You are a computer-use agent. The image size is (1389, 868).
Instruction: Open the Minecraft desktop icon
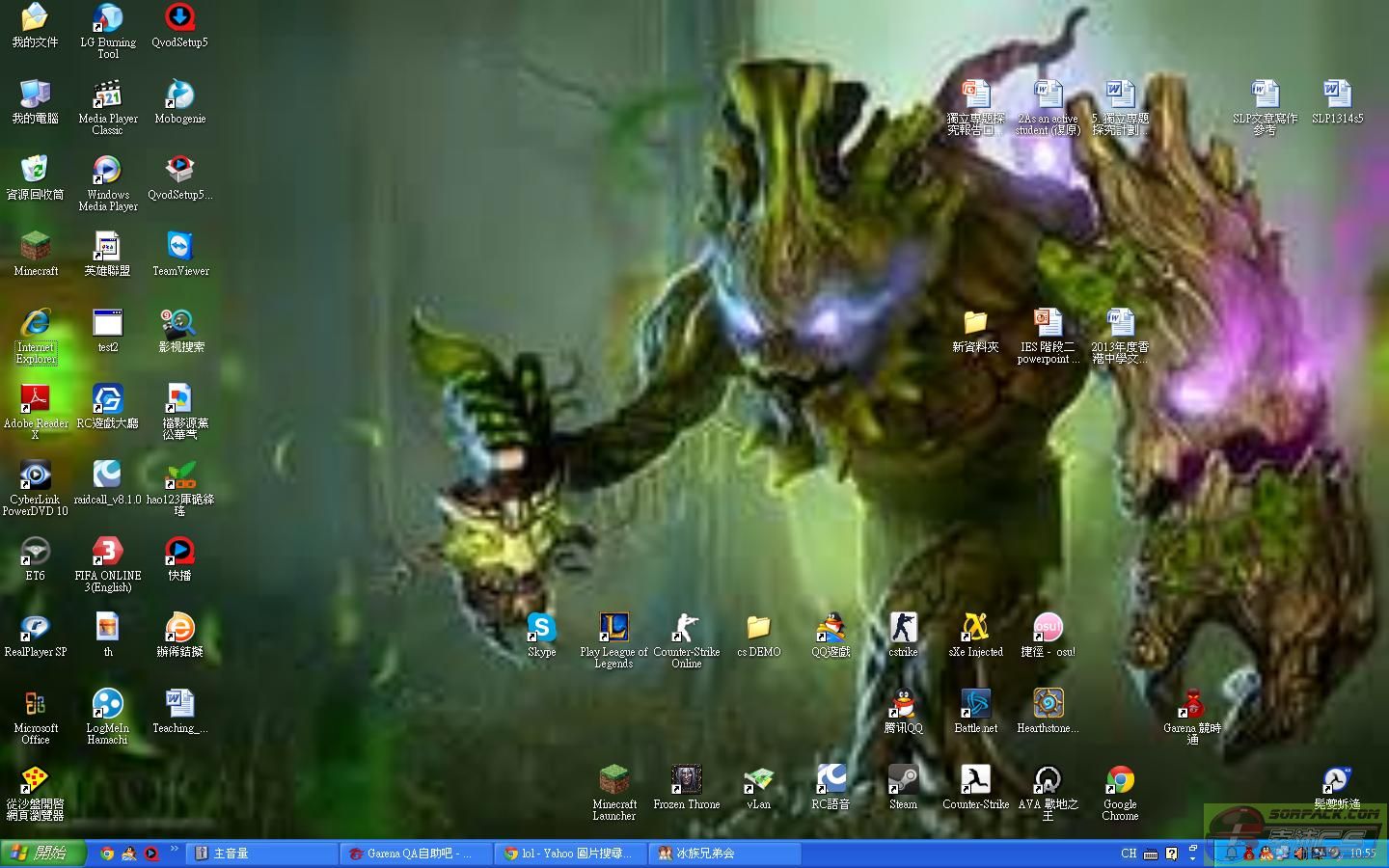(36, 247)
